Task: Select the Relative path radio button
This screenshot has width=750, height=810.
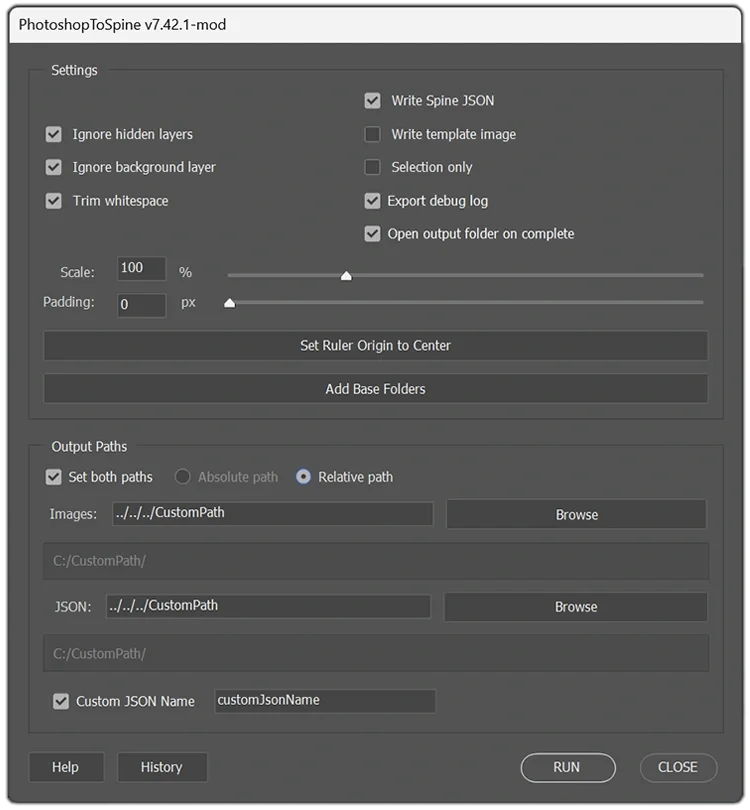Action: pos(303,477)
